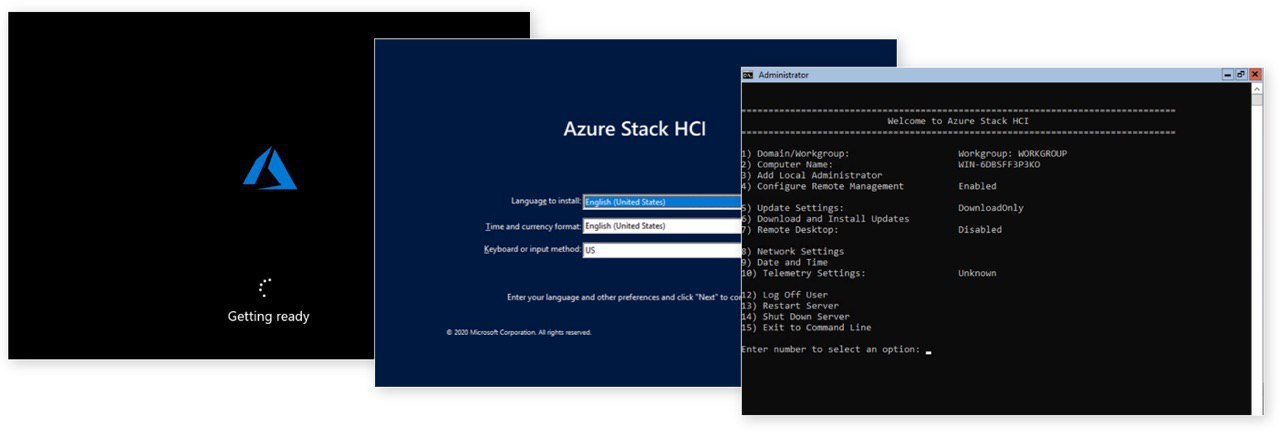Click the 'Language to install:' label
This screenshot has width=1280, height=438.
point(544,202)
